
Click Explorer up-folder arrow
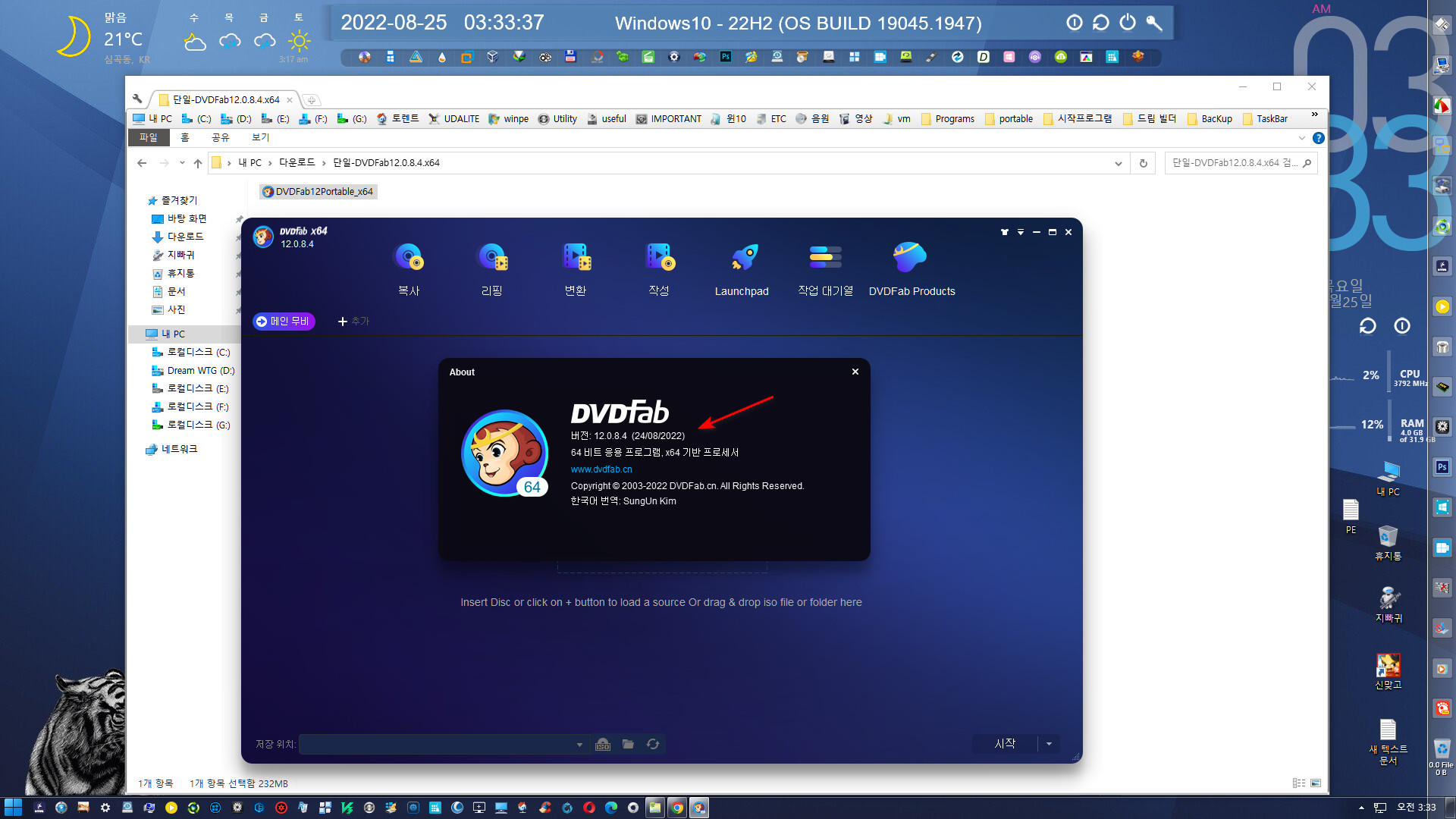tap(198, 163)
